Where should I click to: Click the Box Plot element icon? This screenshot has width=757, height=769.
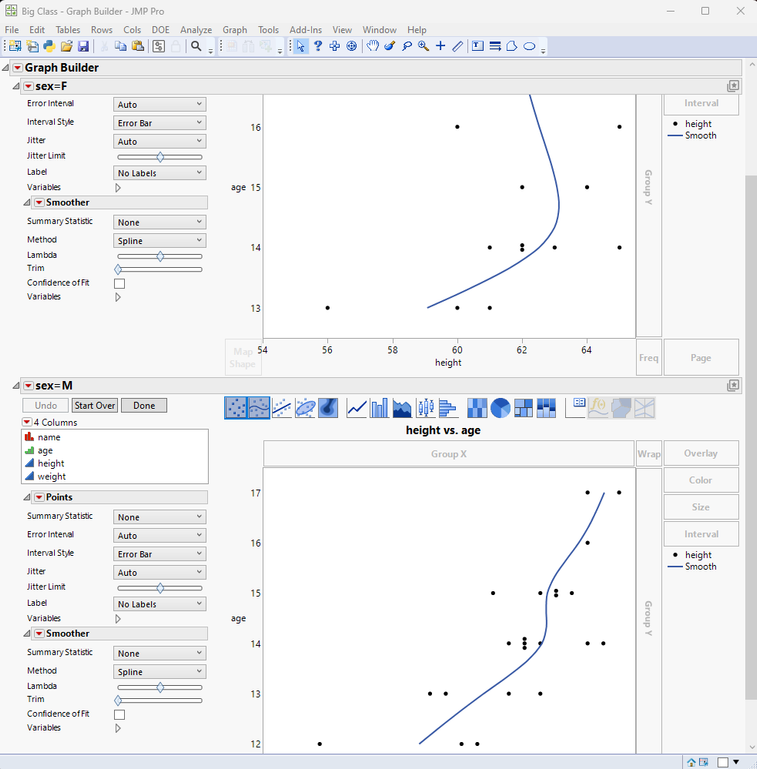(426, 408)
